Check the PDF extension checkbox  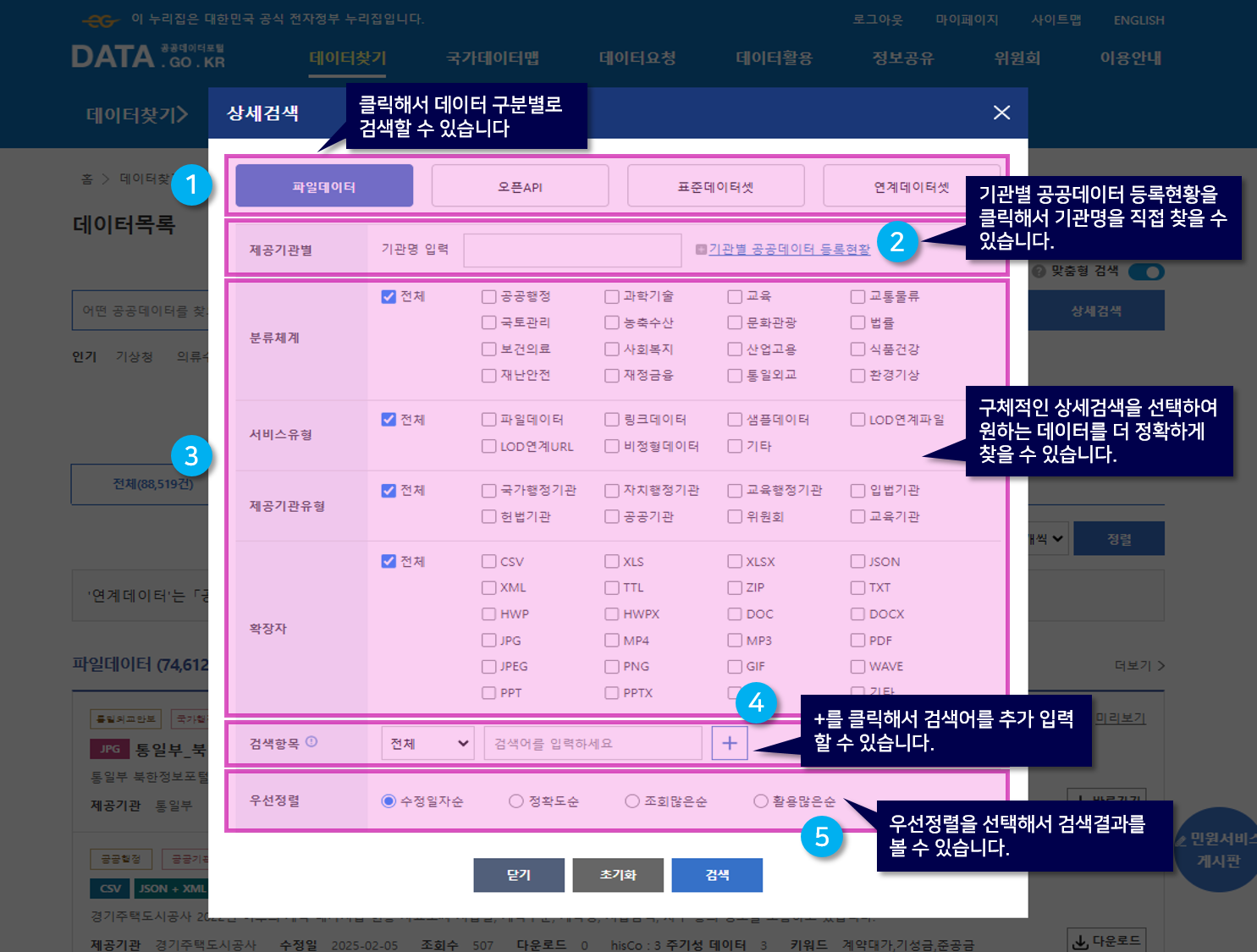[x=857, y=641]
